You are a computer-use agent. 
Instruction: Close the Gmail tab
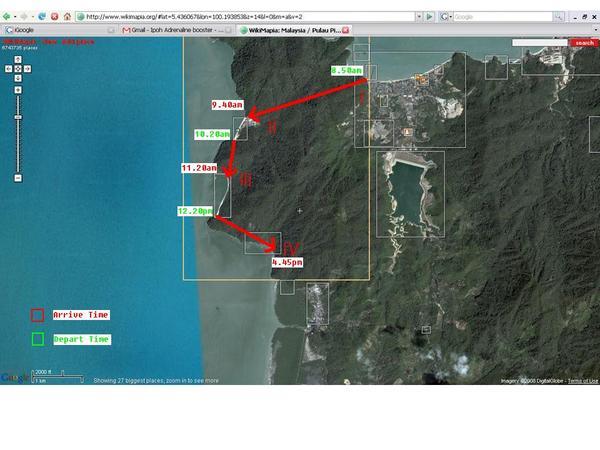coord(228,30)
